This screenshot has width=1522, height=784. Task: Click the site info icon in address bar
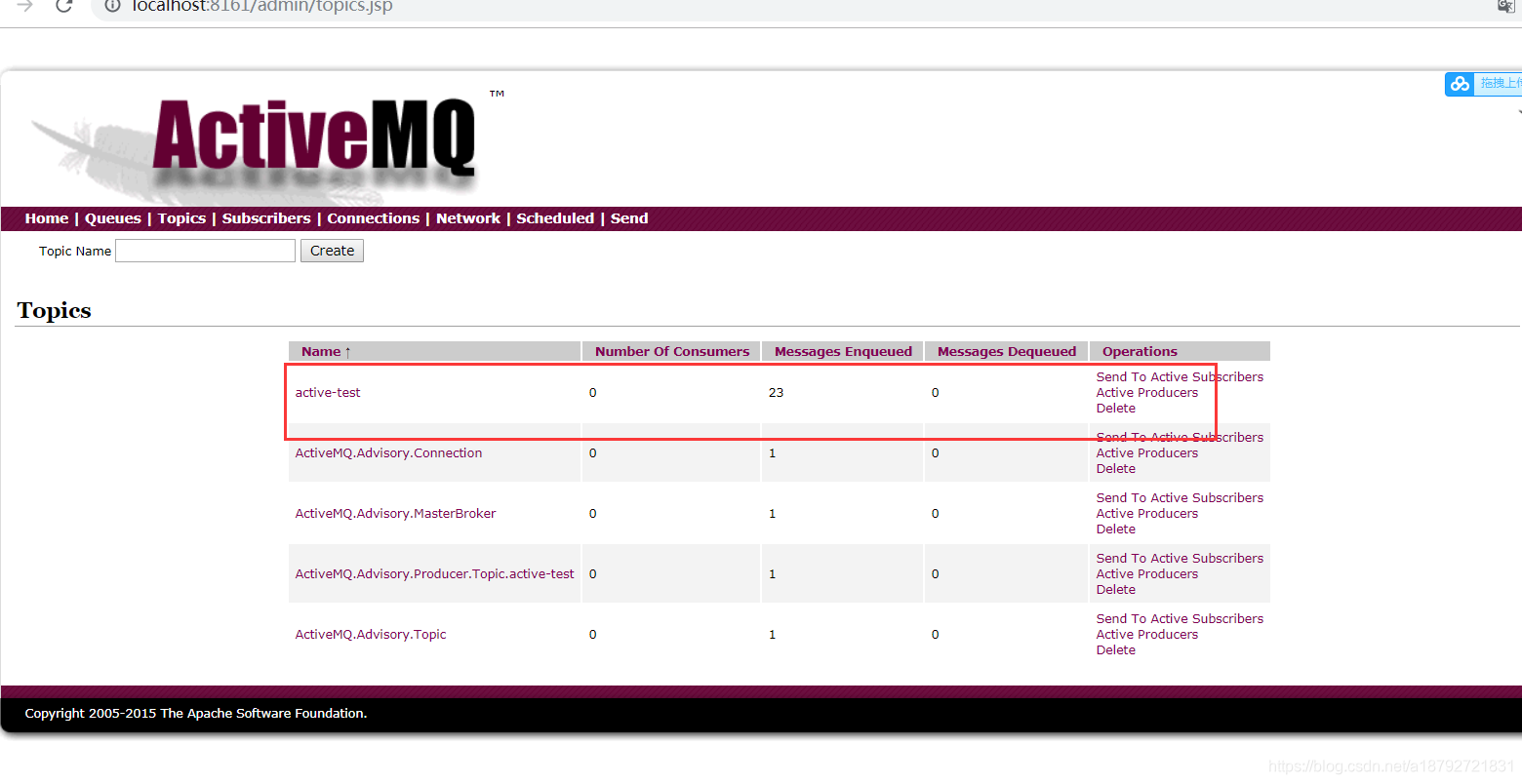112,5
